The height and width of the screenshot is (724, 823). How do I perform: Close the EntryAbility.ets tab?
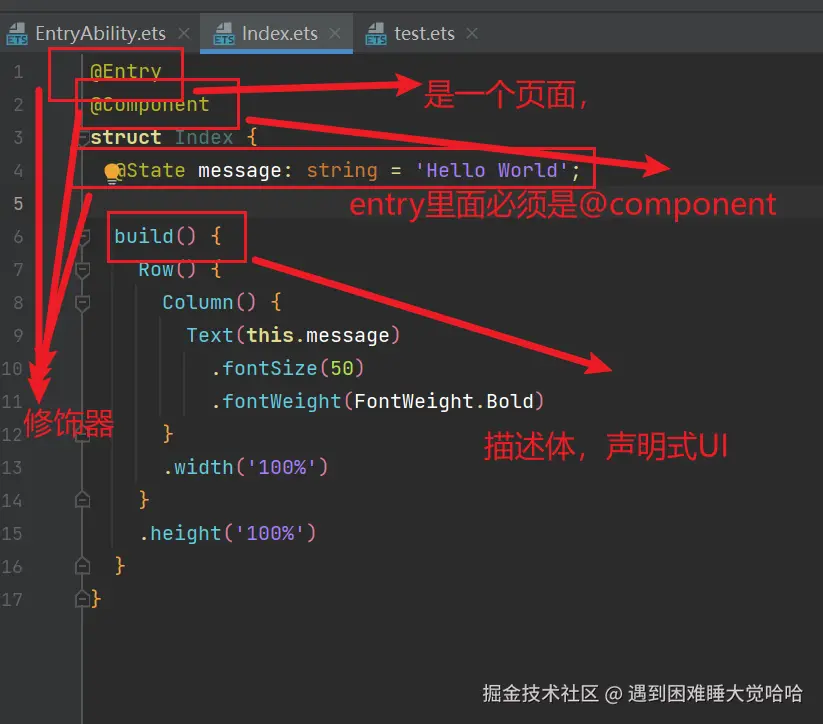coord(183,33)
